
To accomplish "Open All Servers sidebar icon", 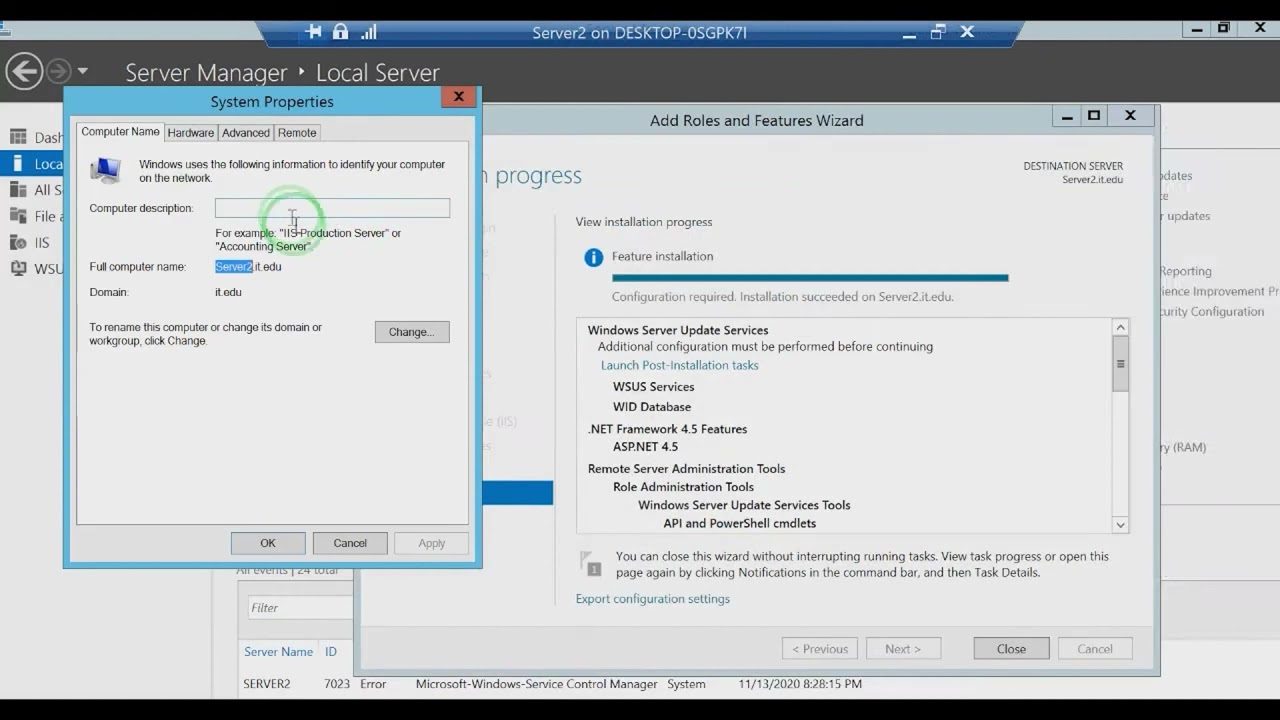I will [18, 189].
